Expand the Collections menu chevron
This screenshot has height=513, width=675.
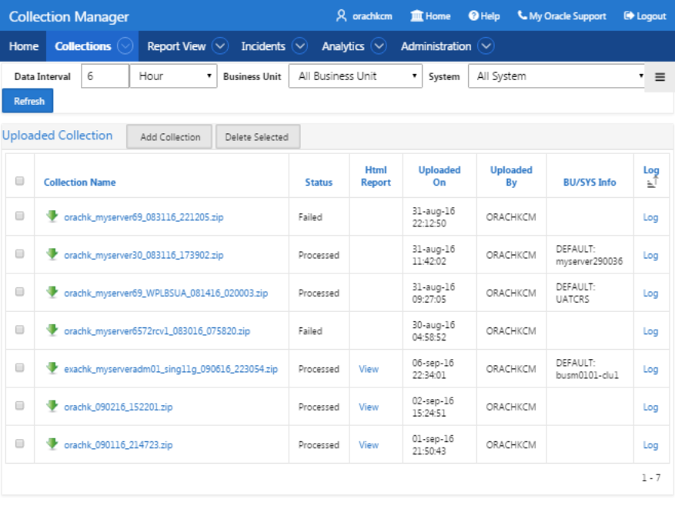[125, 46]
